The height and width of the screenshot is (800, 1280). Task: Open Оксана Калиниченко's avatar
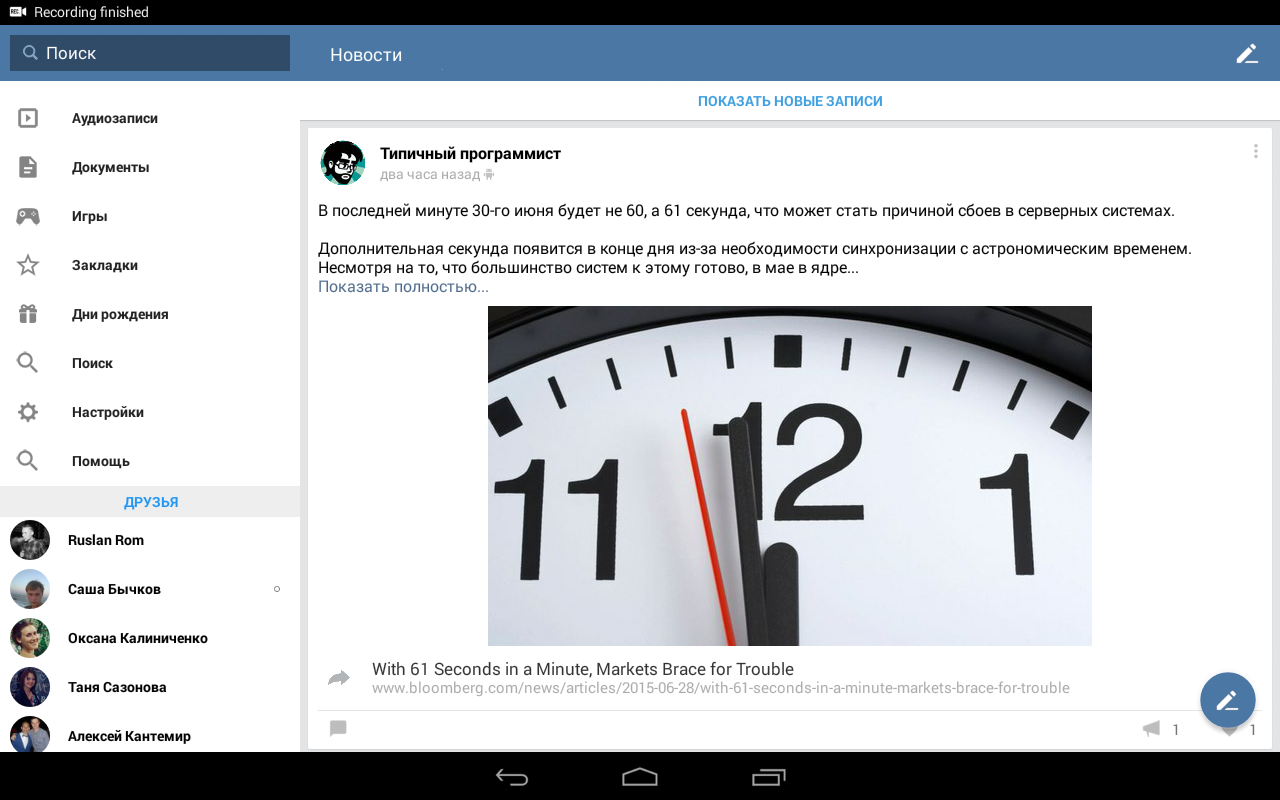click(30, 638)
